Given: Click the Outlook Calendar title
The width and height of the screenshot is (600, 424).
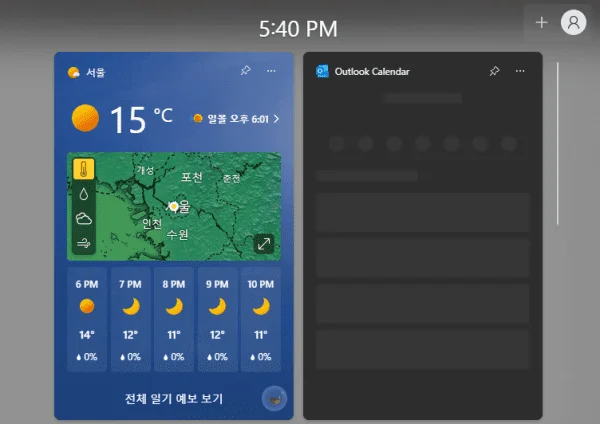Looking at the screenshot, I should [x=372, y=72].
